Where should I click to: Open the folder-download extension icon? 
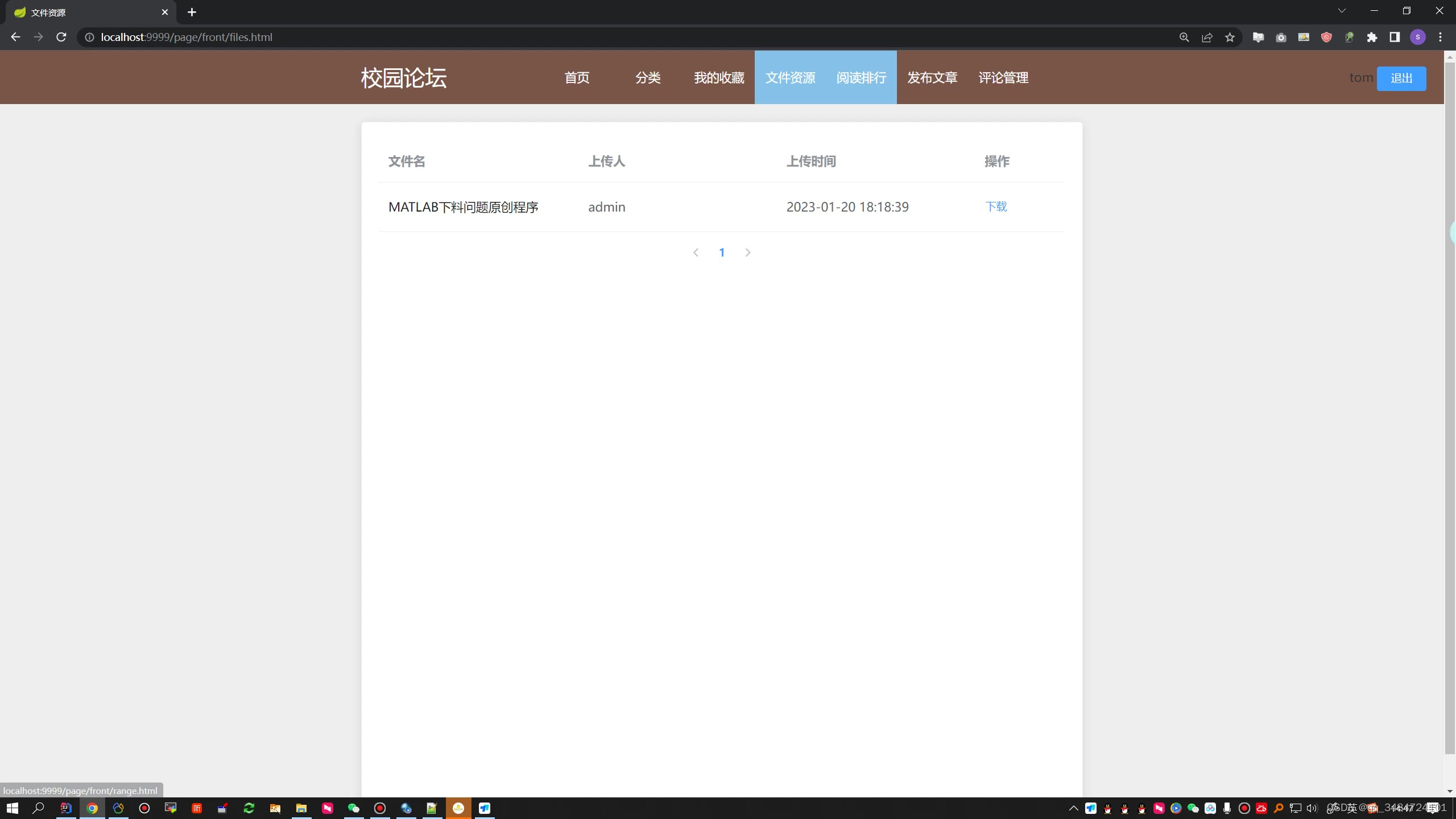click(1258, 37)
